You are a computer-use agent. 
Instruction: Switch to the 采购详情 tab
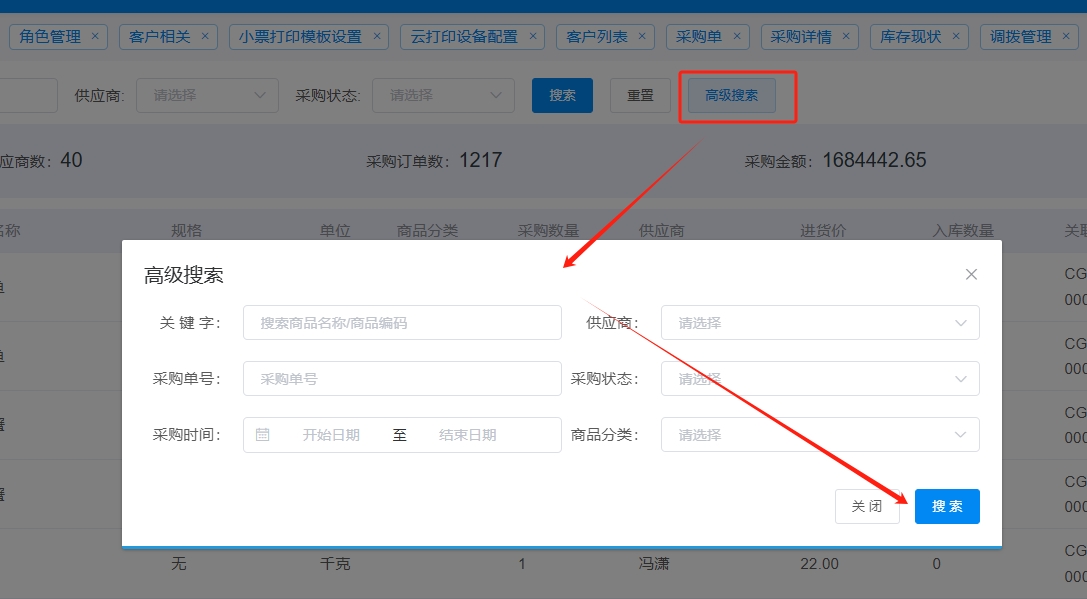801,37
